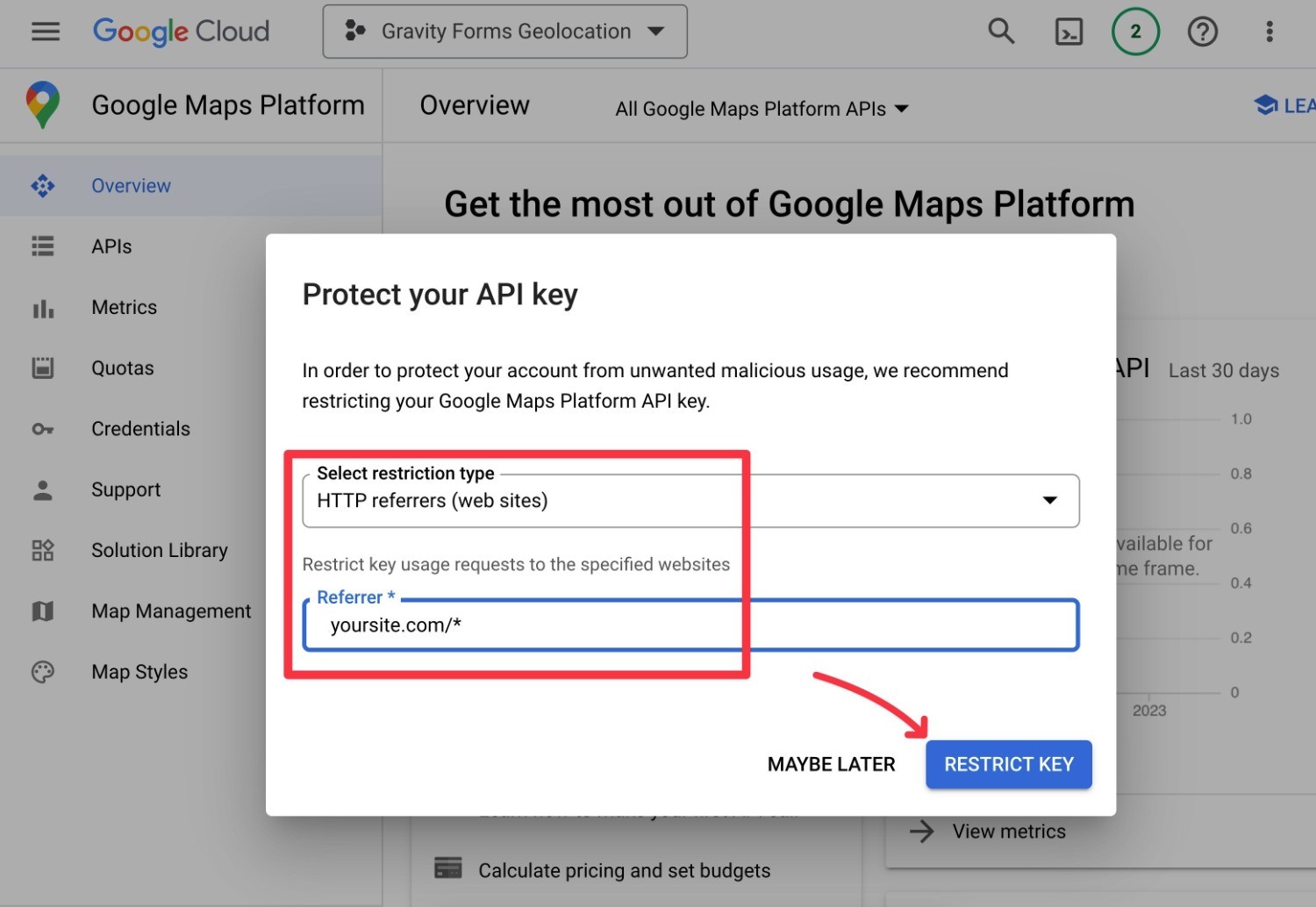Open the three-dot more options icon
1316x907 pixels.
click(1269, 31)
